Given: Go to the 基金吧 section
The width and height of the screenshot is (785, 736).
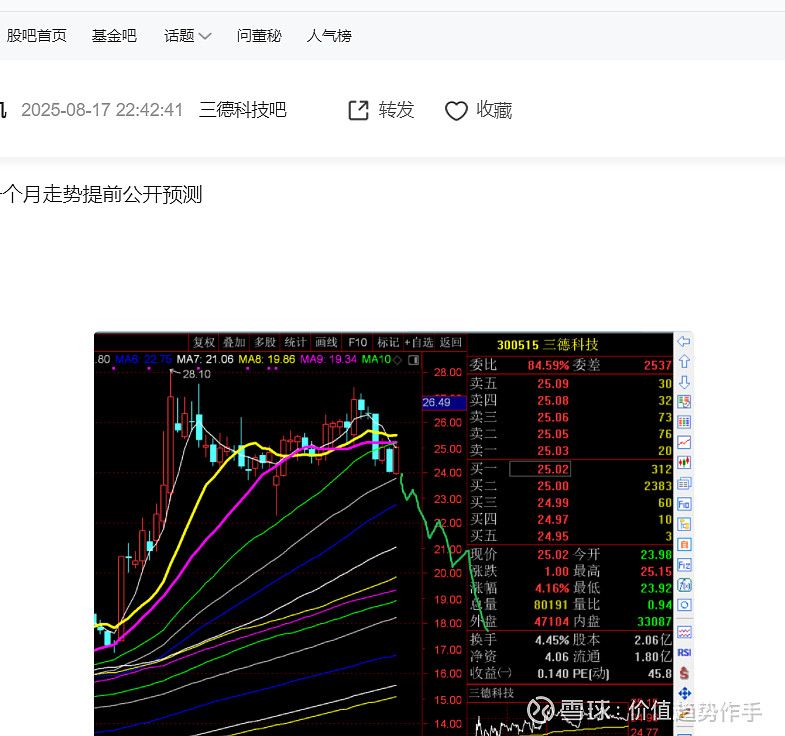Looking at the screenshot, I should [114, 36].
